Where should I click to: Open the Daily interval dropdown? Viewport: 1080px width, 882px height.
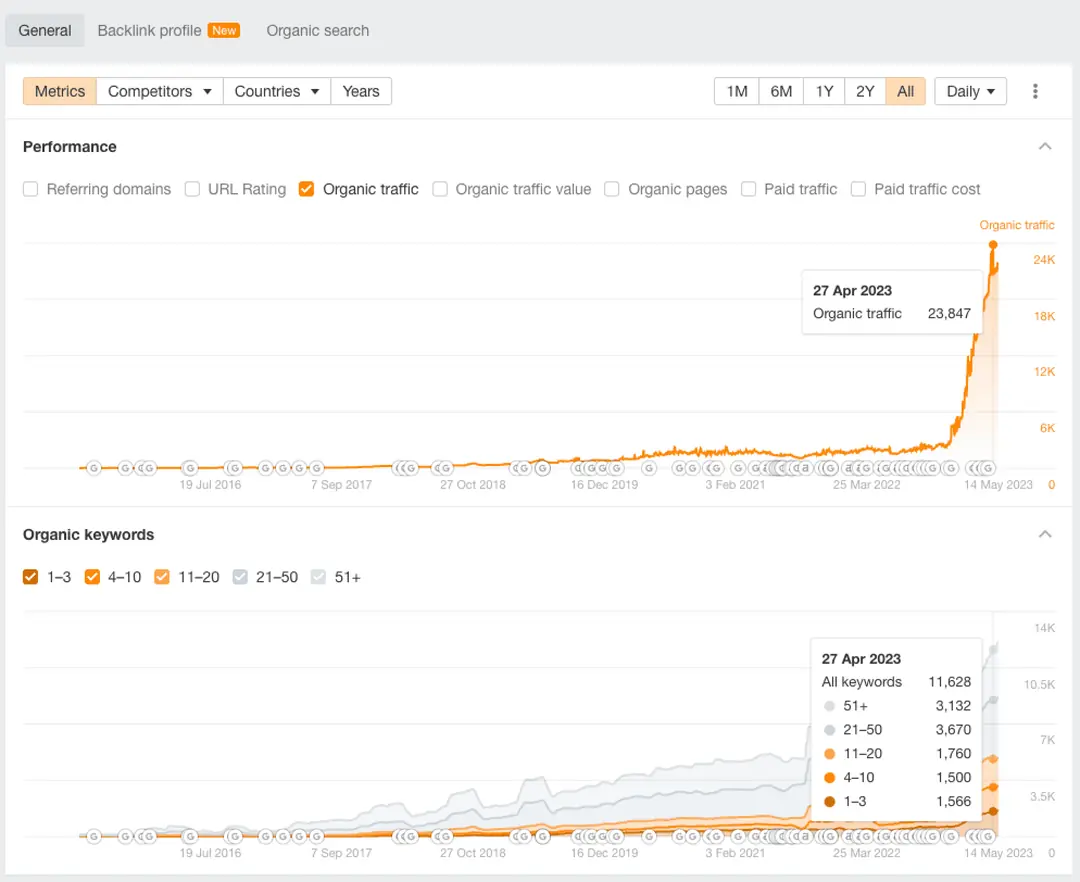coord(970,91)
